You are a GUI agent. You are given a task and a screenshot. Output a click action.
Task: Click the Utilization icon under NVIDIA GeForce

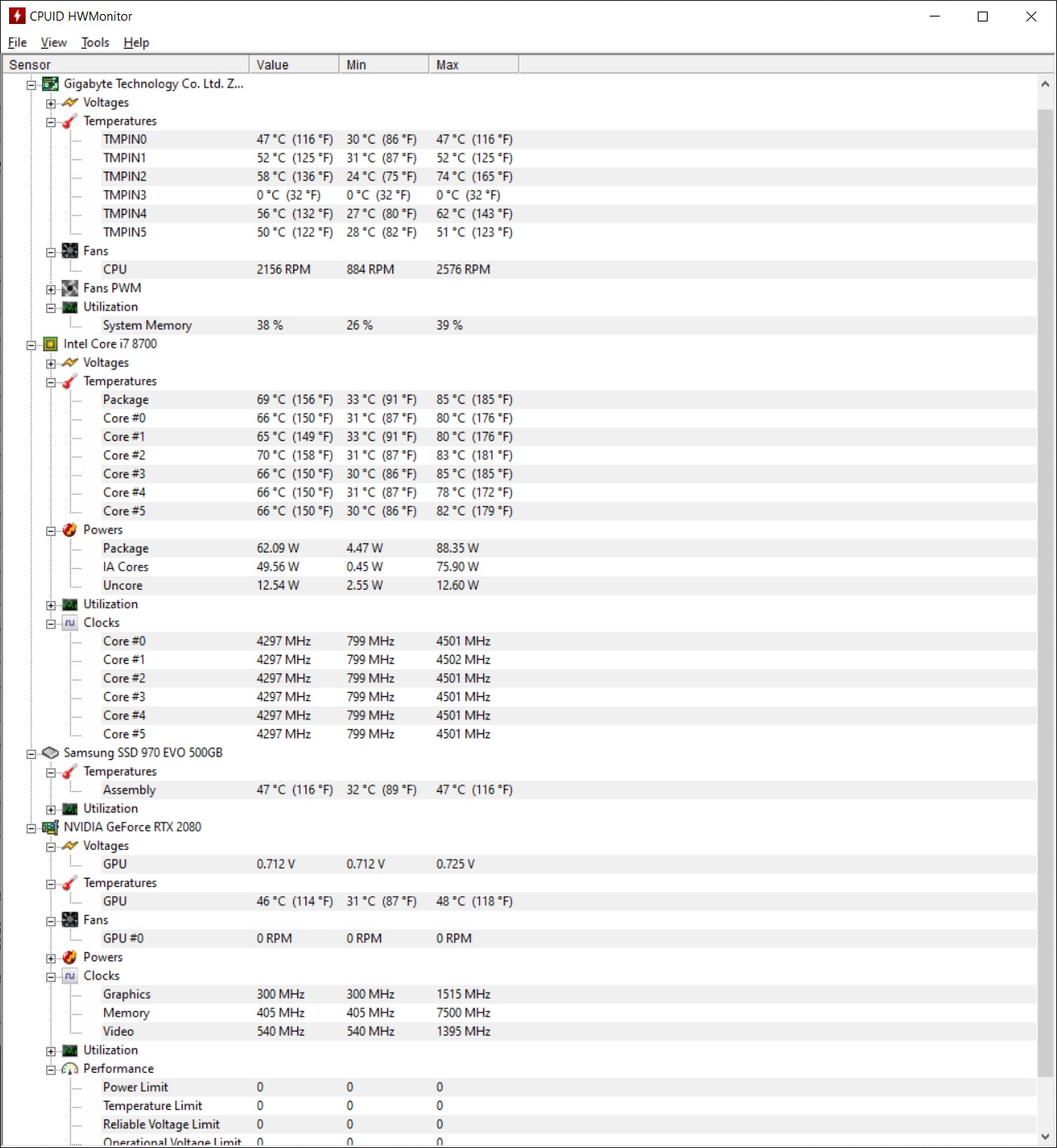pyautogui.click(x=70, y=1050)
